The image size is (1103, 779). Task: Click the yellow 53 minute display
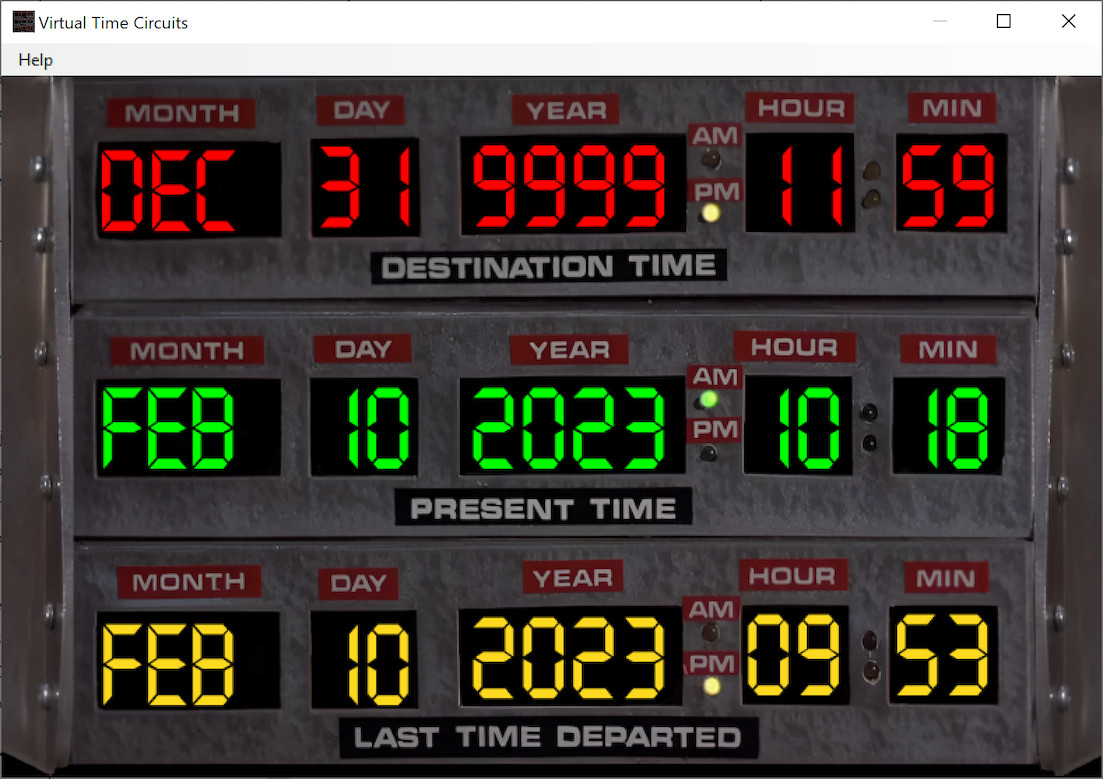click(x=943, y=655)
